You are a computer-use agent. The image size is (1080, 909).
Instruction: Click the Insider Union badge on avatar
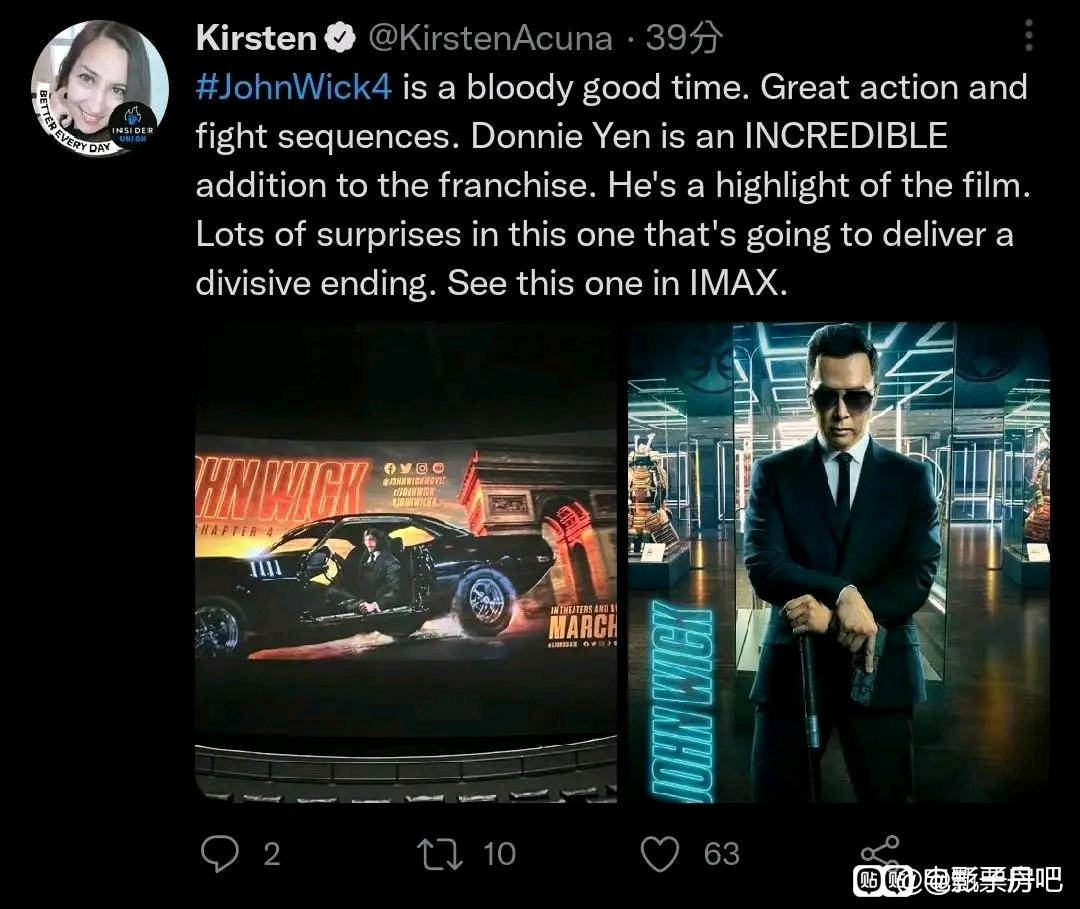coord(134,123)
